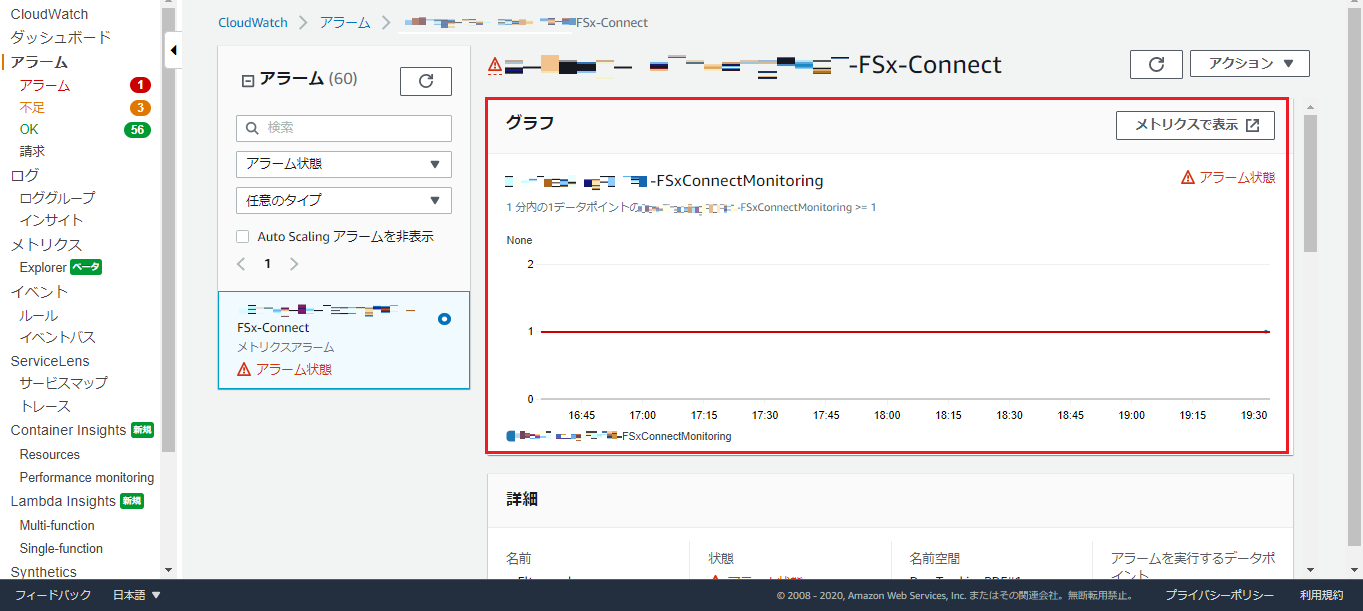Screen dimensions: 1363x611
Task: Click the red threshold line in graph
Action: (905, 331)
